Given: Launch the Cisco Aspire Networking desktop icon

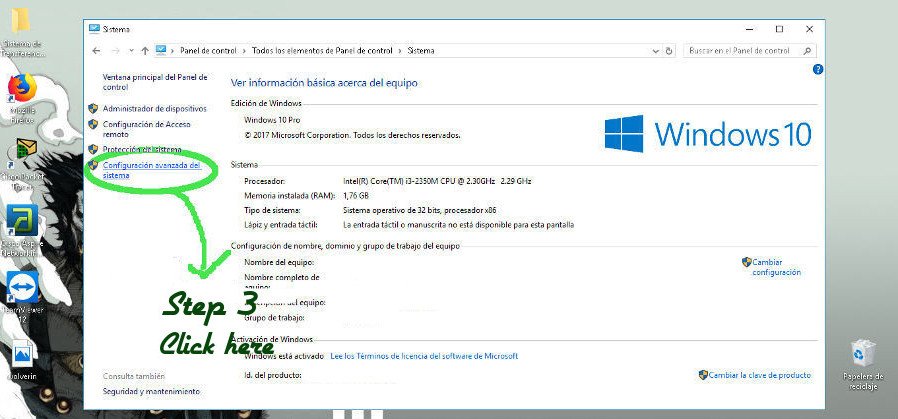Looking at the screenshot, I should (22, 220).
